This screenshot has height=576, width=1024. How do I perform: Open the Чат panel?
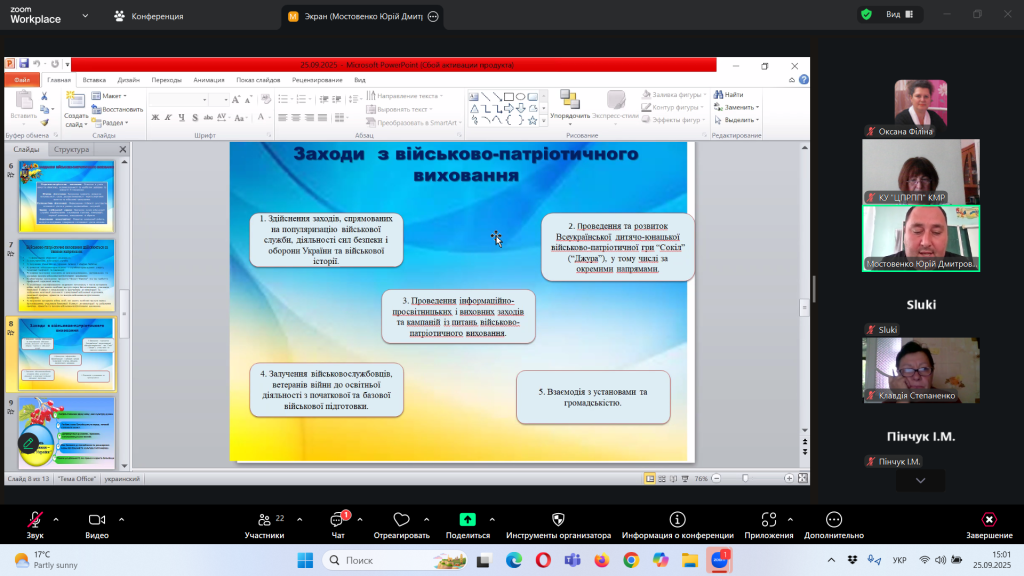tap(337, 520)
